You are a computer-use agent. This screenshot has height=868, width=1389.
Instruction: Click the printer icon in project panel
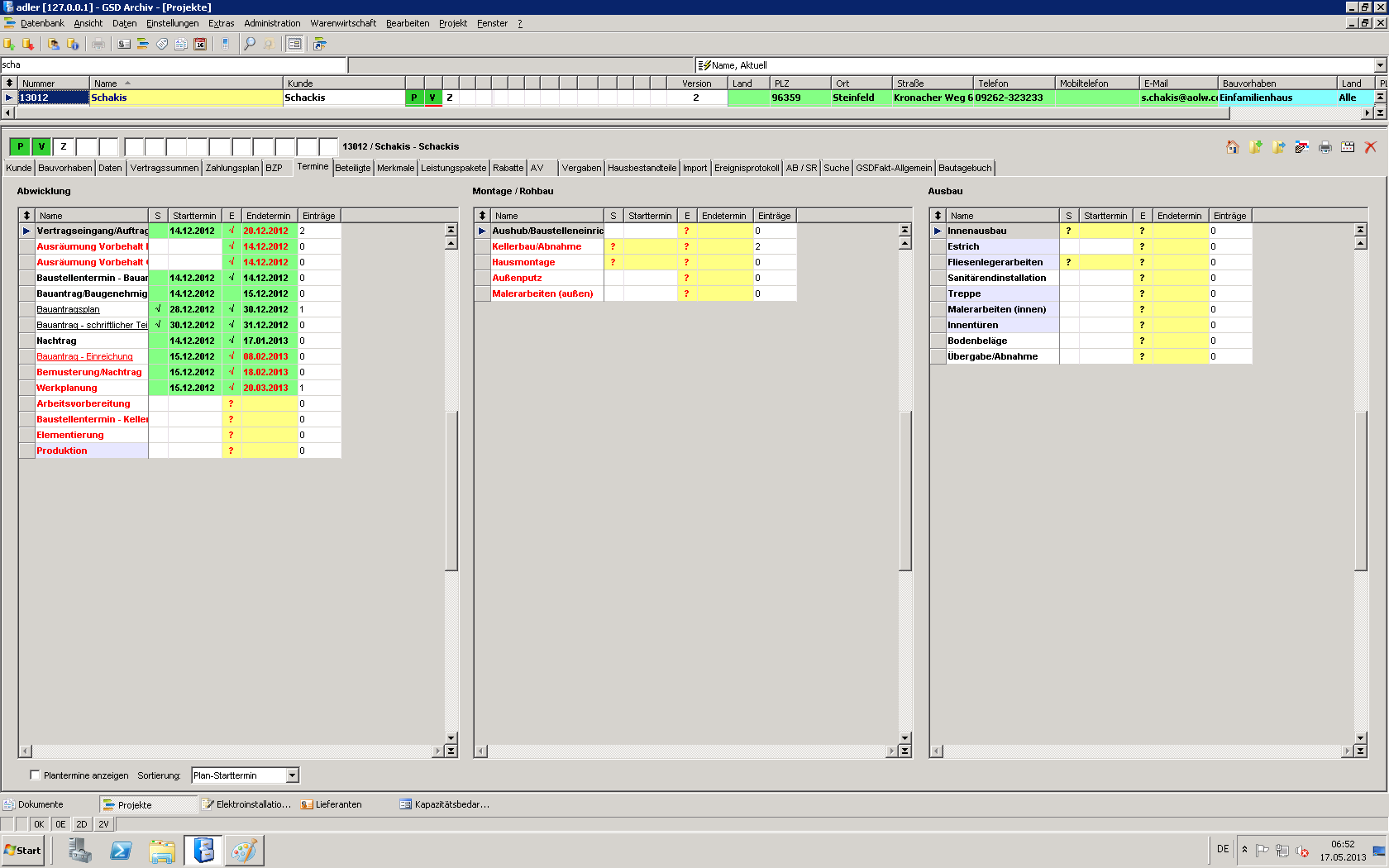point(1325,146)
